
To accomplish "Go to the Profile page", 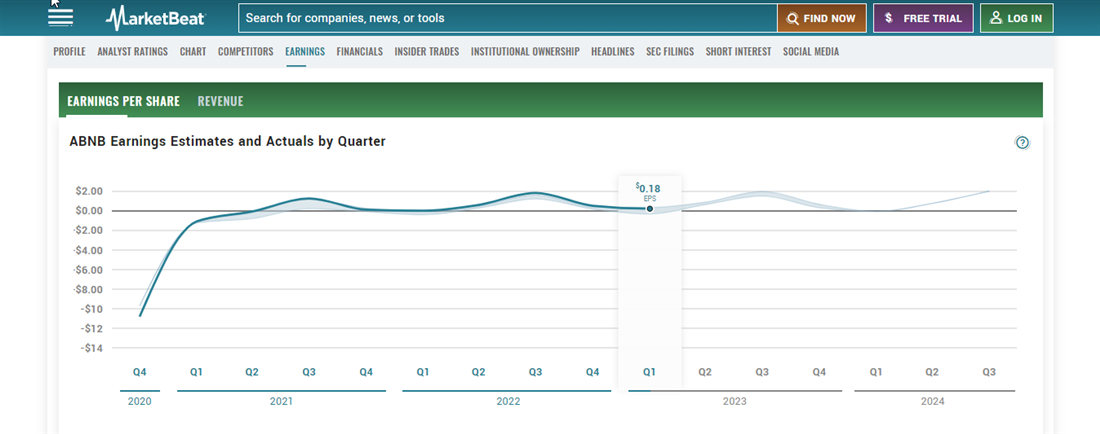I will point(69,52).
